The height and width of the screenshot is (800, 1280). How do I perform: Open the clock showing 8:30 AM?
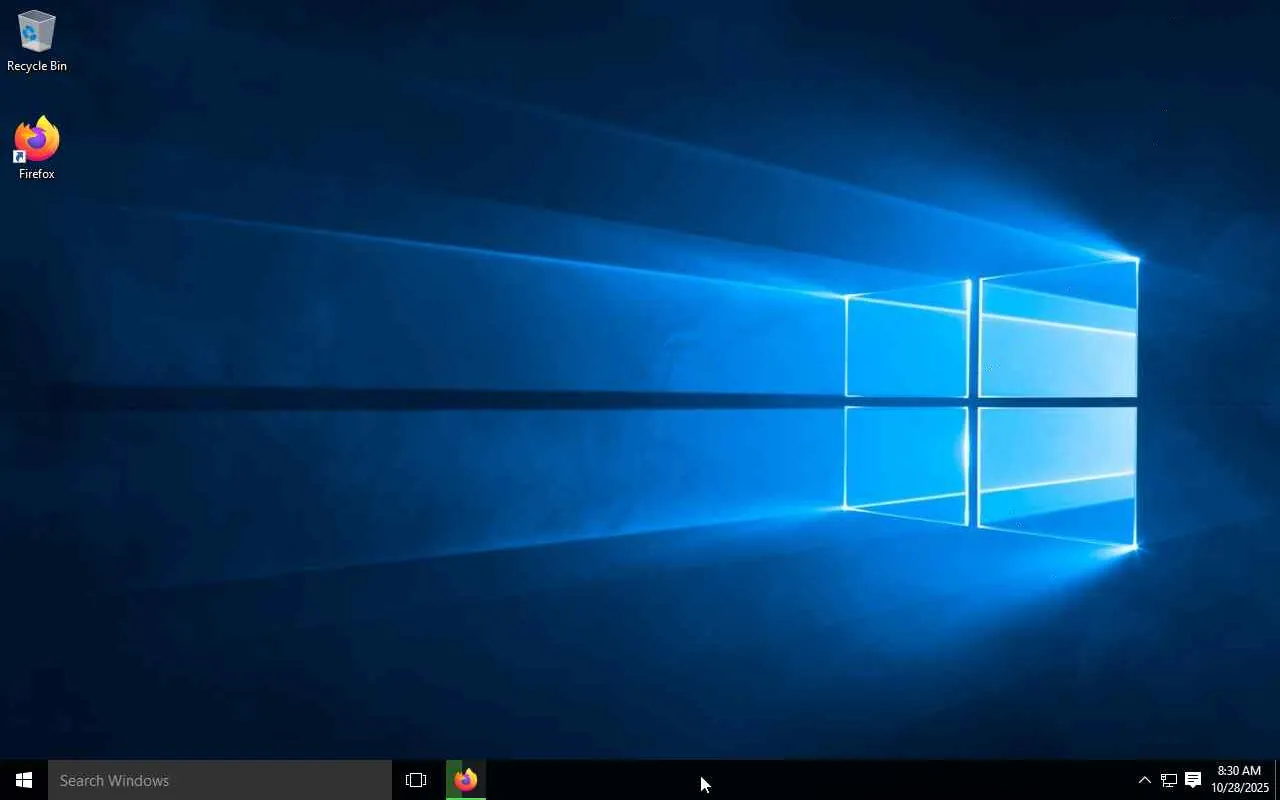[x=1240, y=779]
